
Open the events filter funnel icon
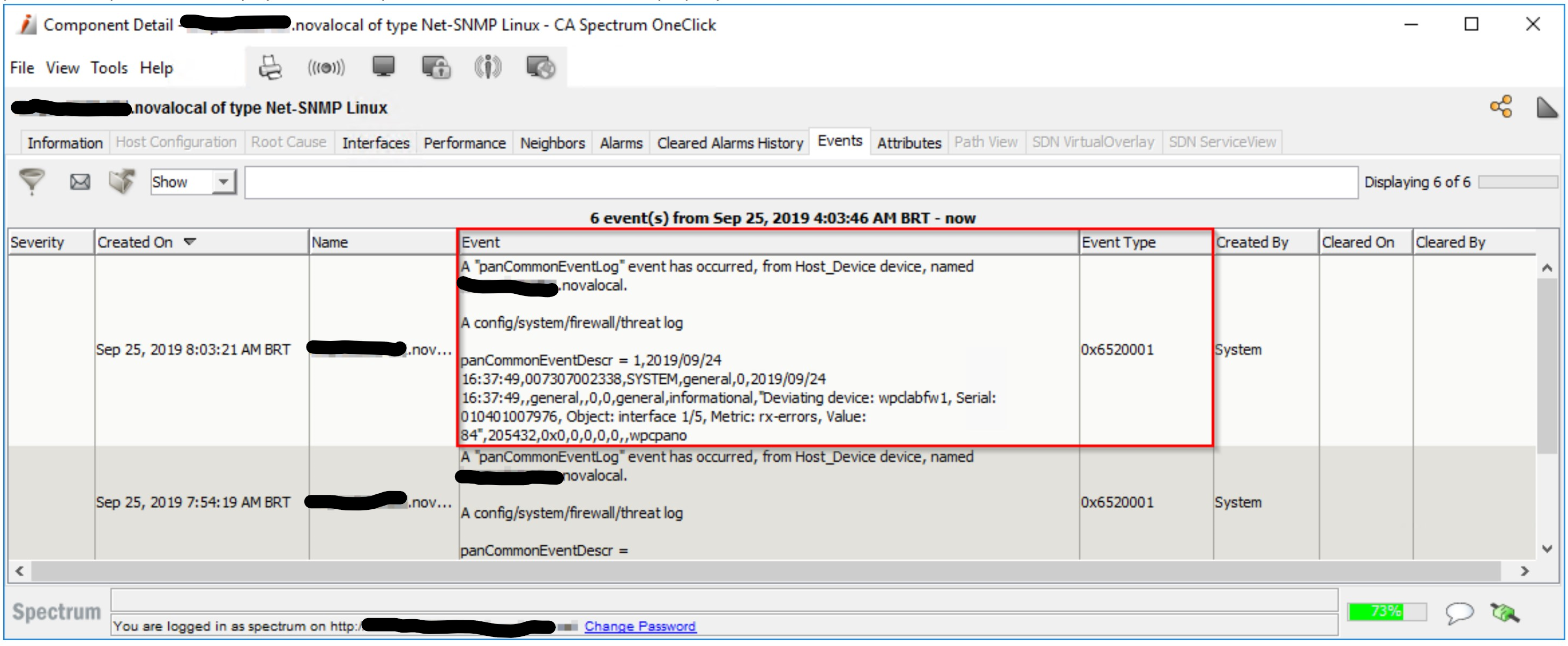point(32,181)
